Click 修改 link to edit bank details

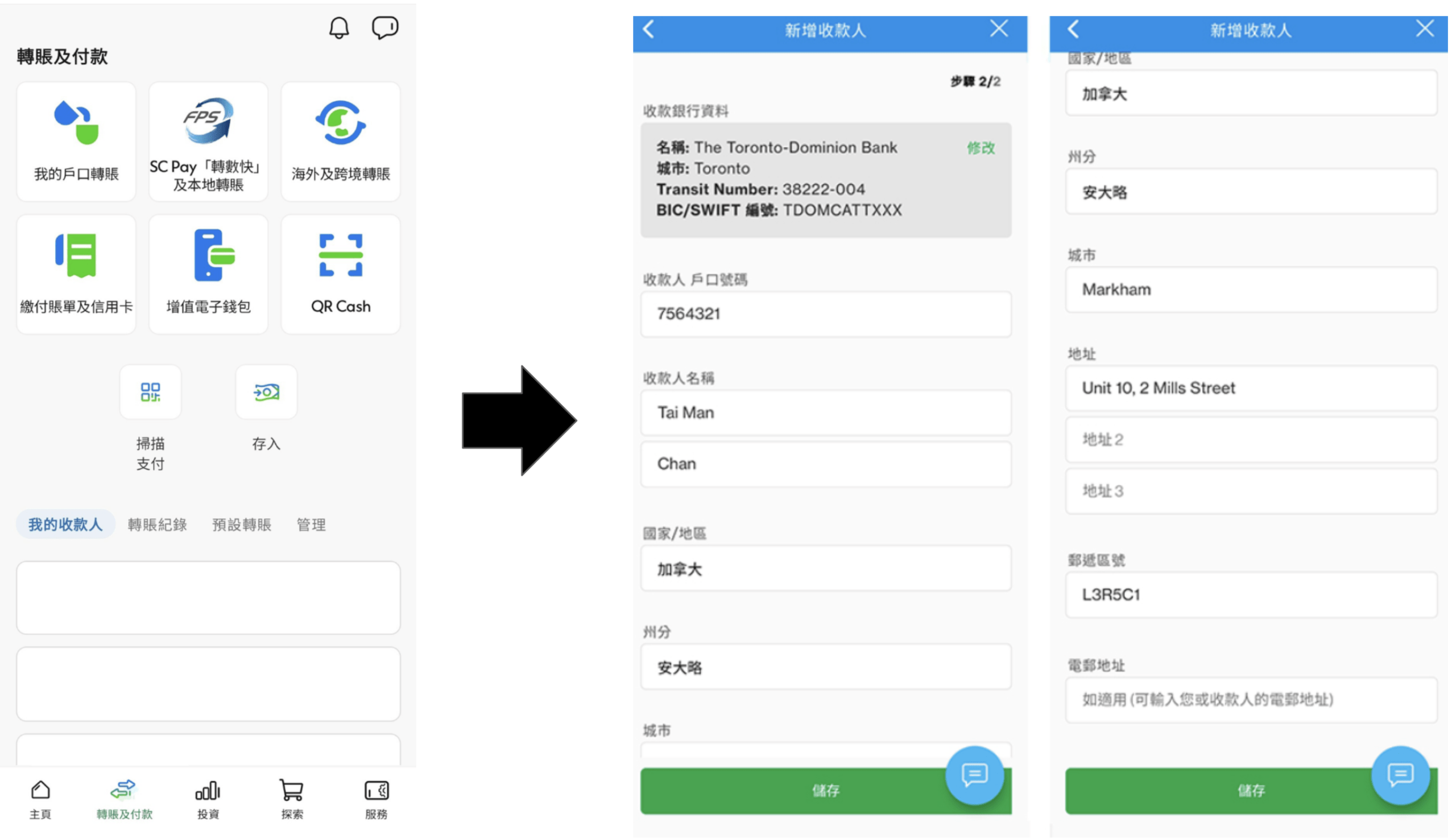click(x=981, y=148)
